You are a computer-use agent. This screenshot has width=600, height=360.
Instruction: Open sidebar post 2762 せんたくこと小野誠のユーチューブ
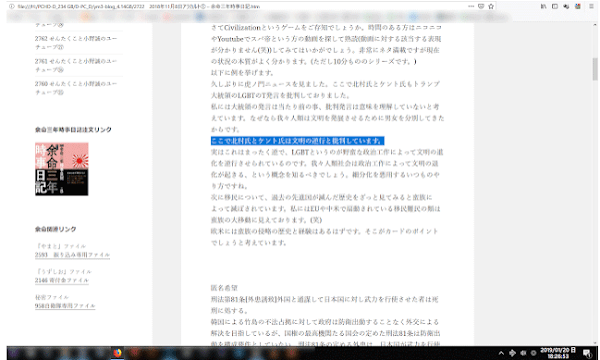point(76,42)
